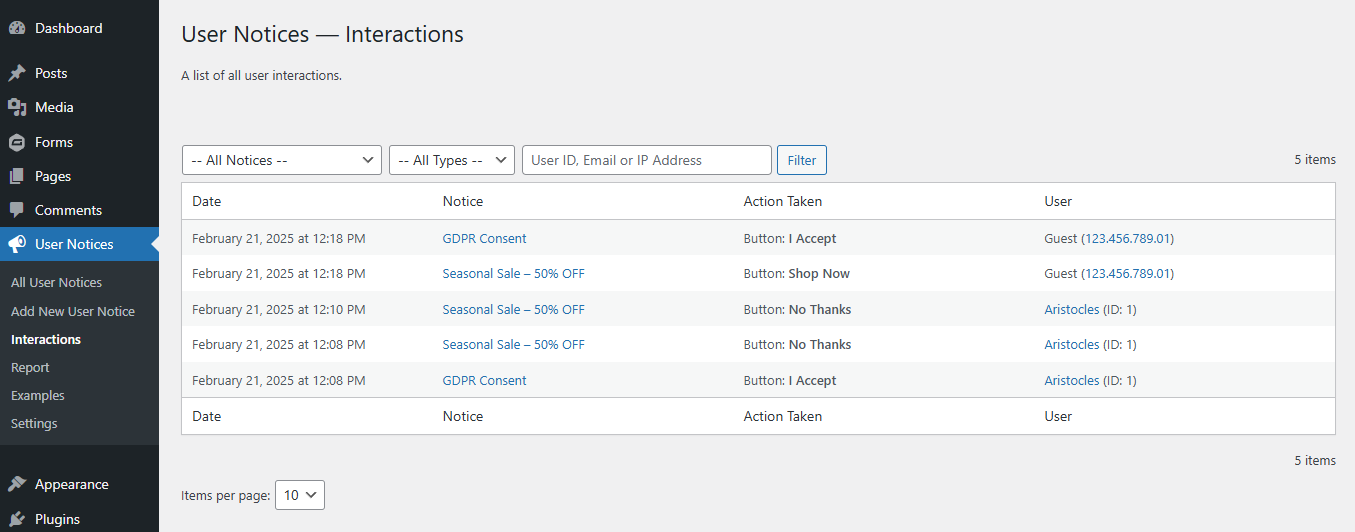
Task: Click the Dashboard gauge icon
Action: point(17,28)
